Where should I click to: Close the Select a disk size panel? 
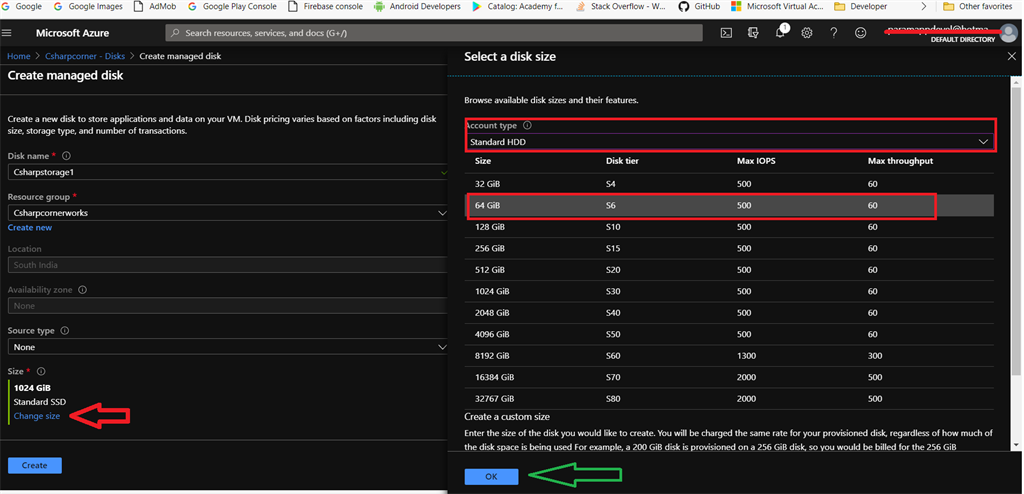(1012, 57)
